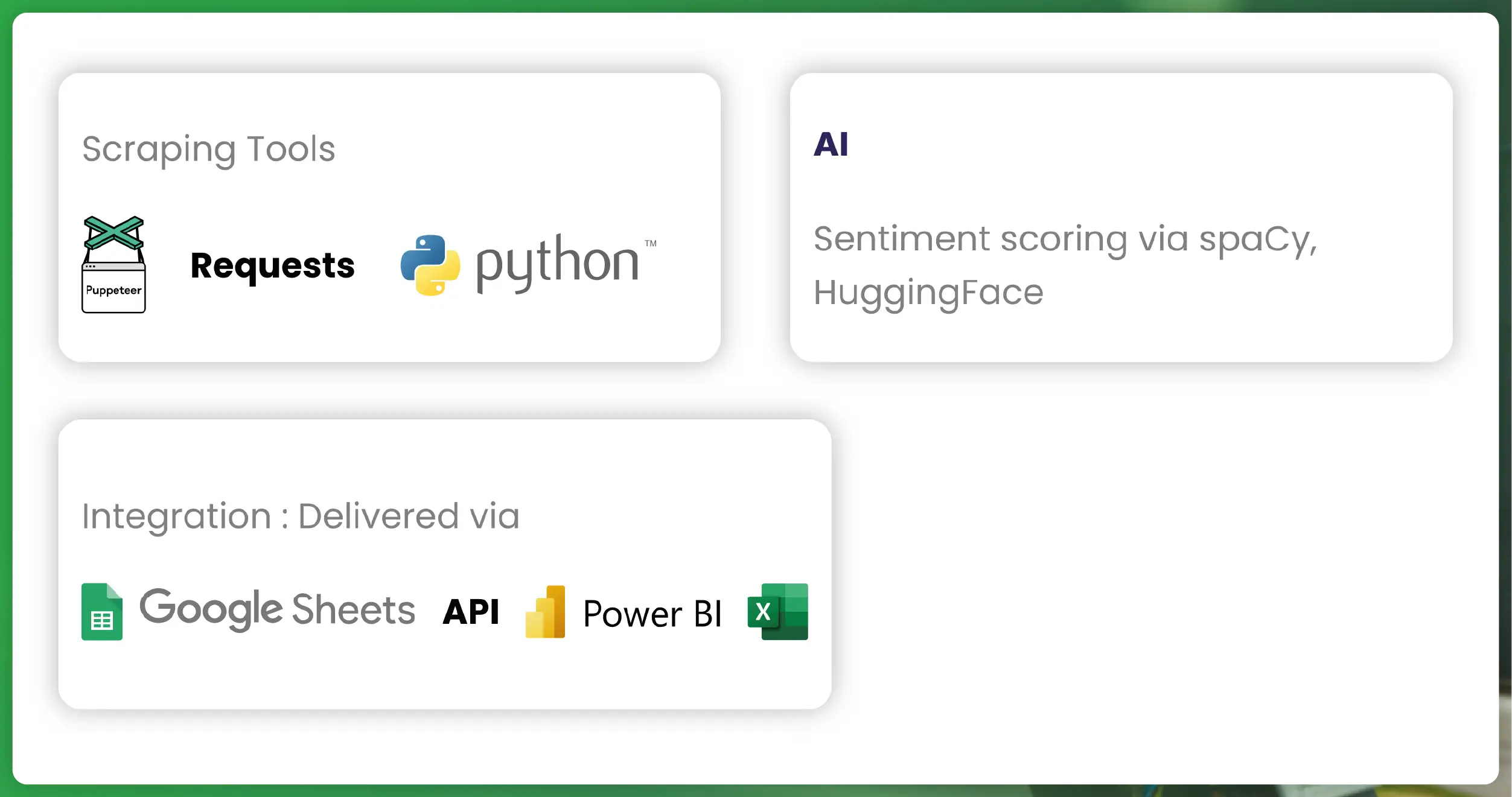
Task: Click the gray python wordmark
Action: [557, 263]
